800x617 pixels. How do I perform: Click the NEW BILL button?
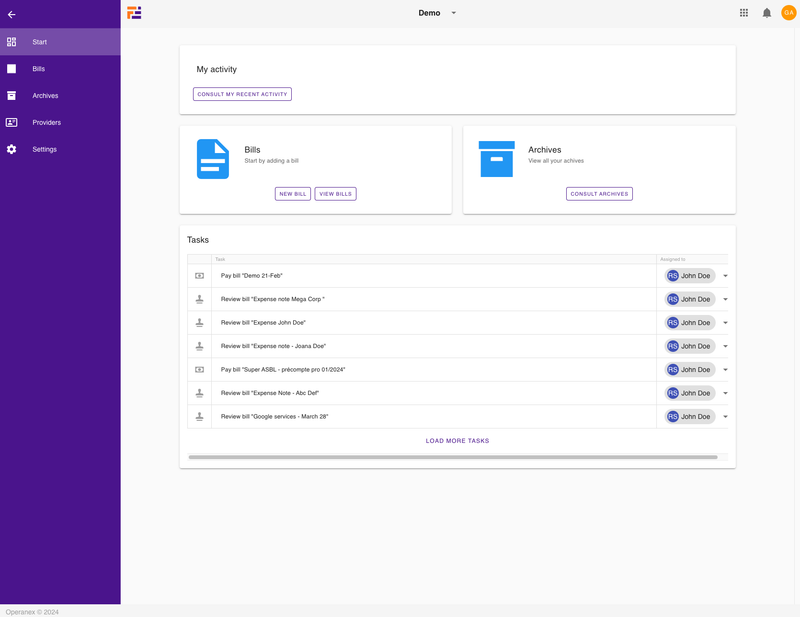(292, 193)
